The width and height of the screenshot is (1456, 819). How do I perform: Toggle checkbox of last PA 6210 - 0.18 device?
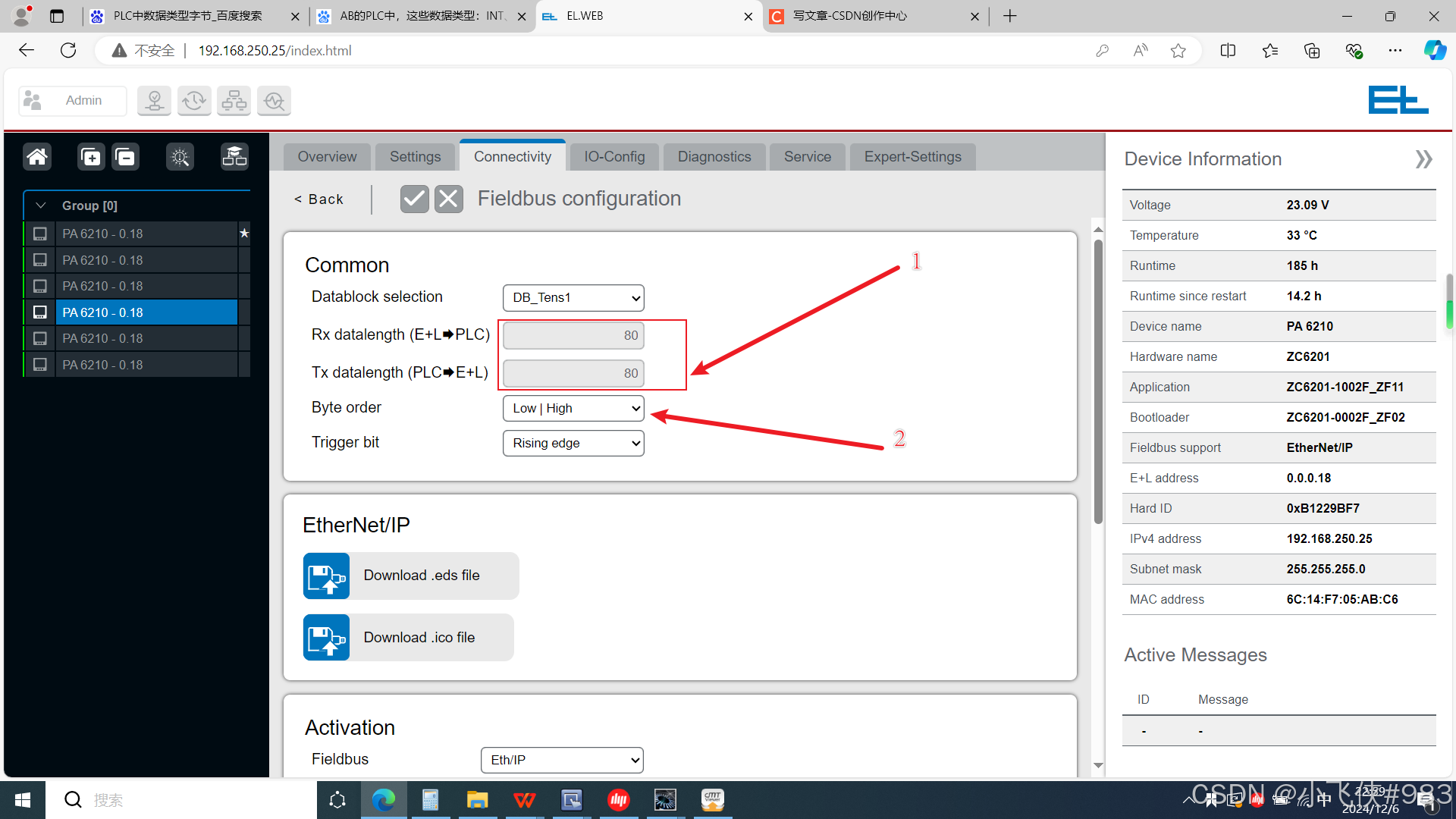tap(40, 365)
